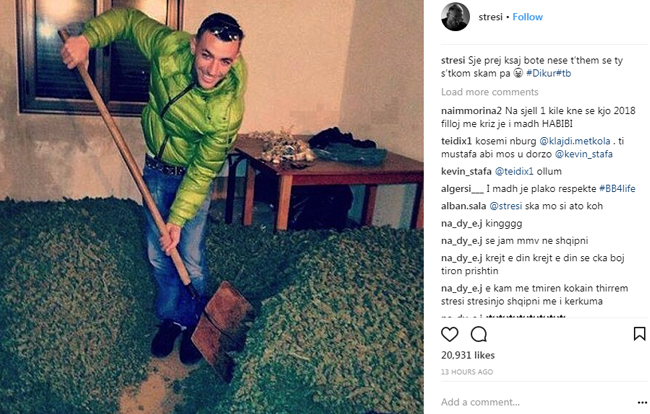Open the @kevin_stafa mention link
This screenshot has height=414, width=650.
click(584, 154)
